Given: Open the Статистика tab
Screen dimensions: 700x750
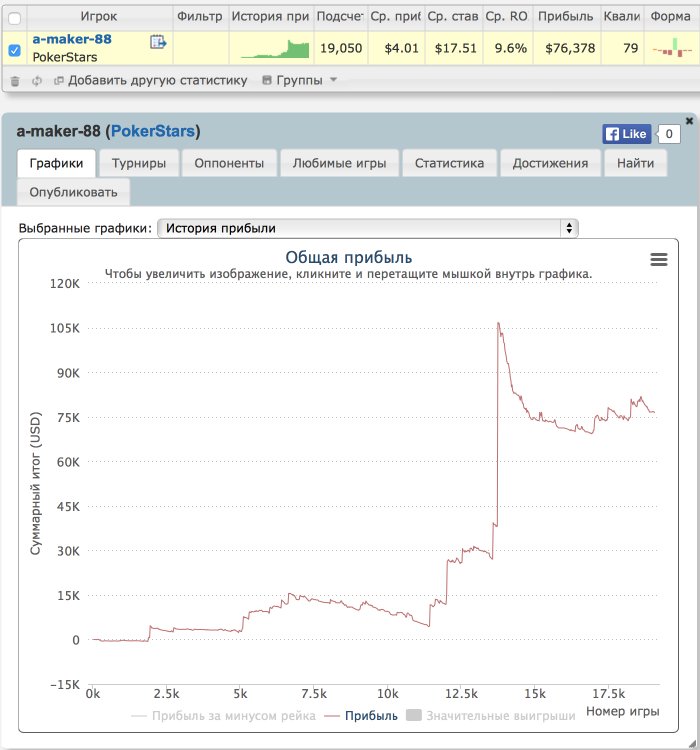Looking at the screenshot, I should coord(449,163).
